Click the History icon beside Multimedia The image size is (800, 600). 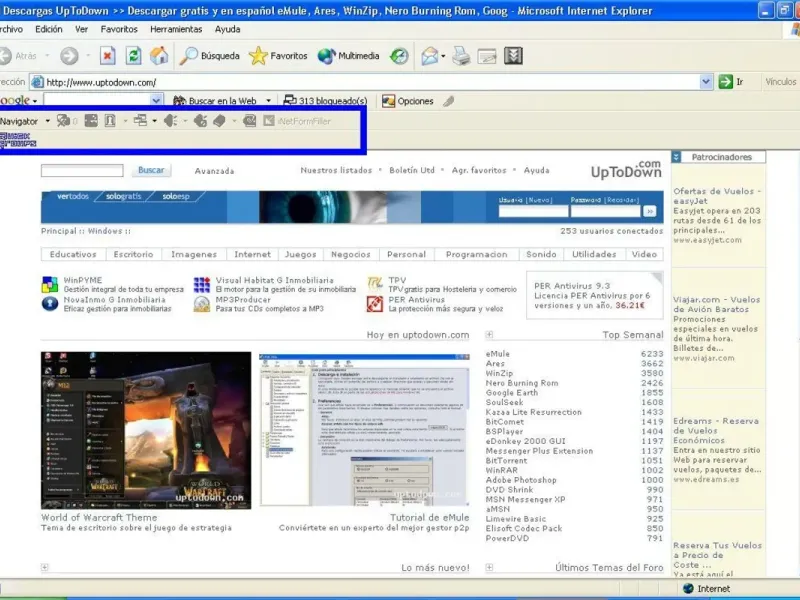point(399,56)
